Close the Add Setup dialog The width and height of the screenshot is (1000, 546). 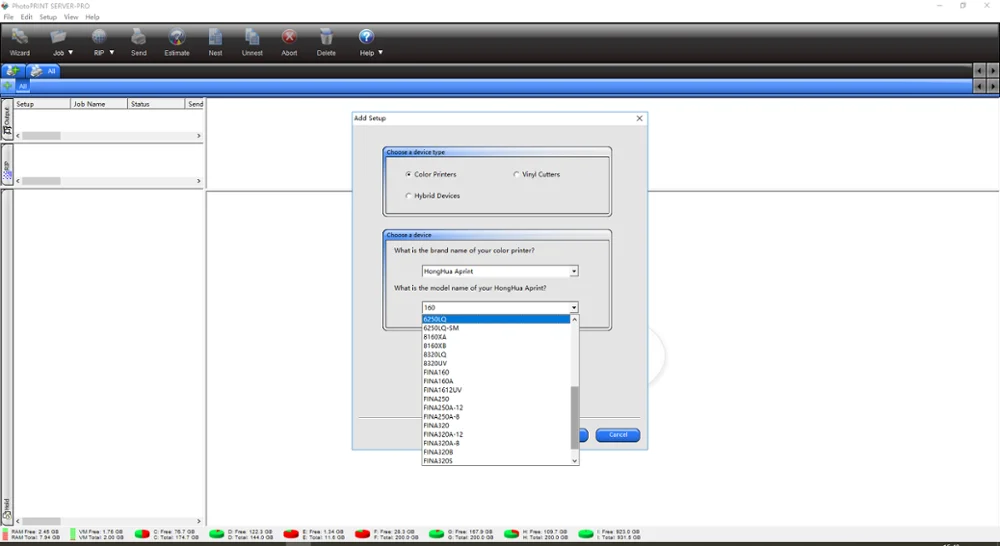click(x=639, y=118)
